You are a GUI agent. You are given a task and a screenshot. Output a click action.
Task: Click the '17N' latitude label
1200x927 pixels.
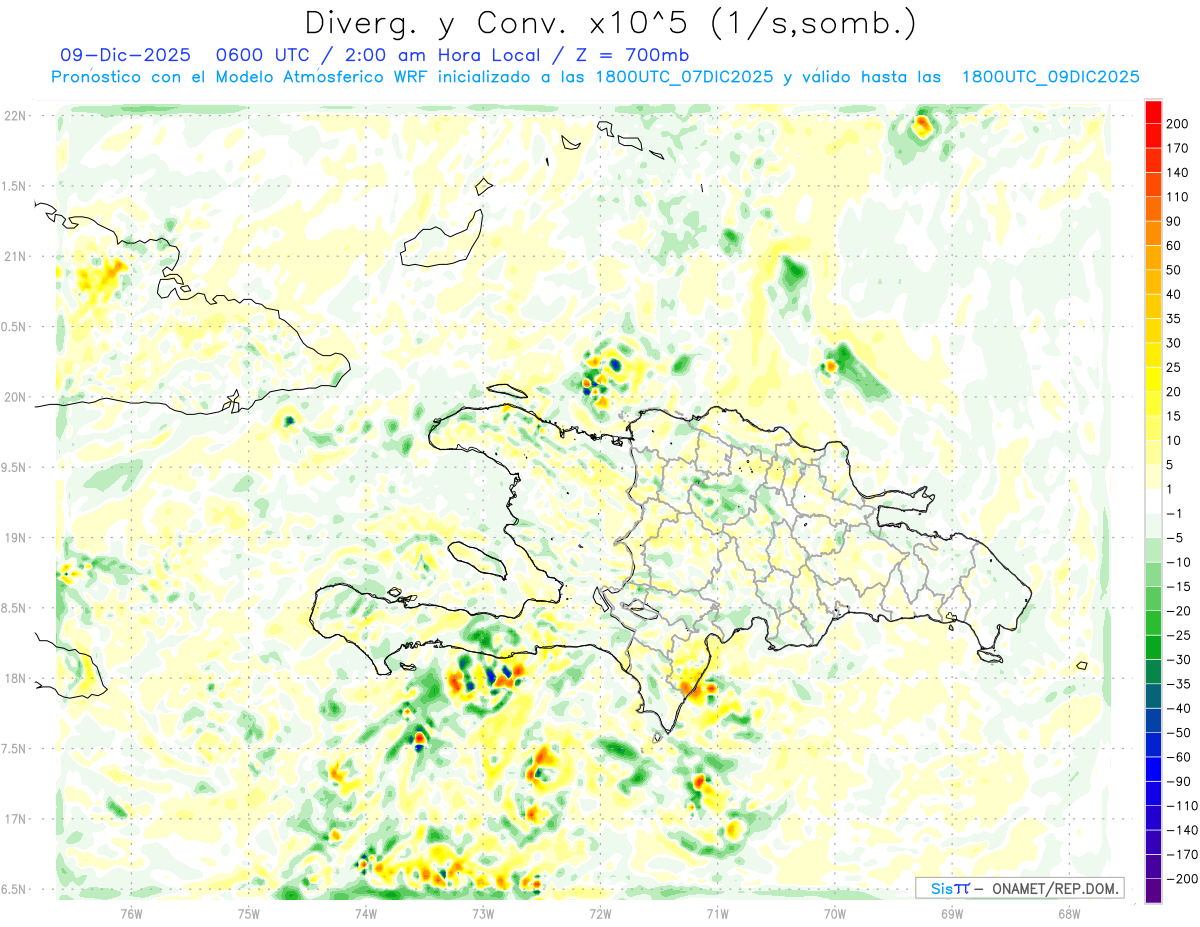click(x=14, y=819)
